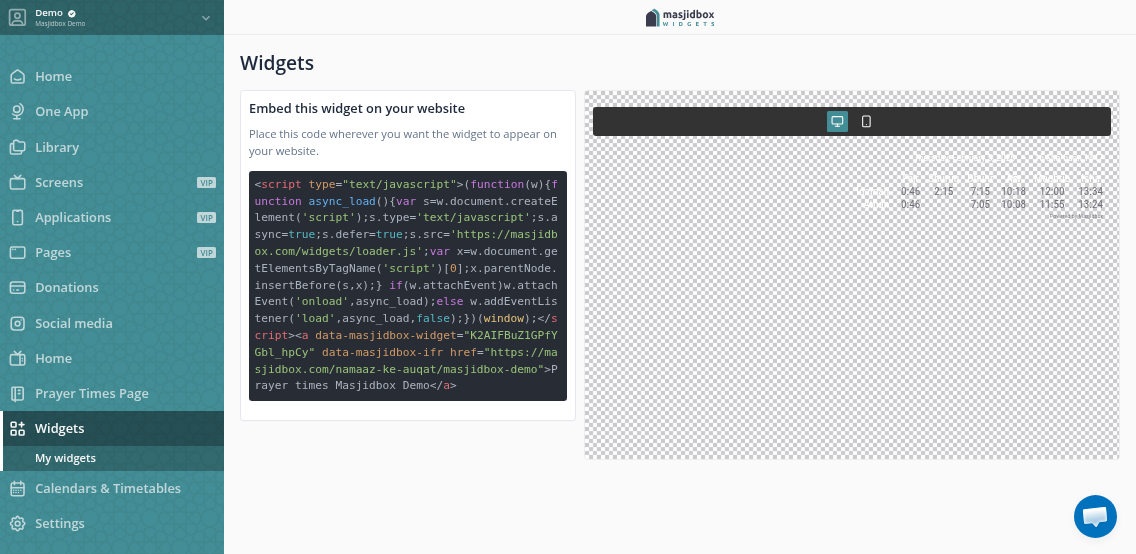The width and height of the screenshot is (1136, 554).
Task: Switch preview to desktop view
Action: click(838, 122)
